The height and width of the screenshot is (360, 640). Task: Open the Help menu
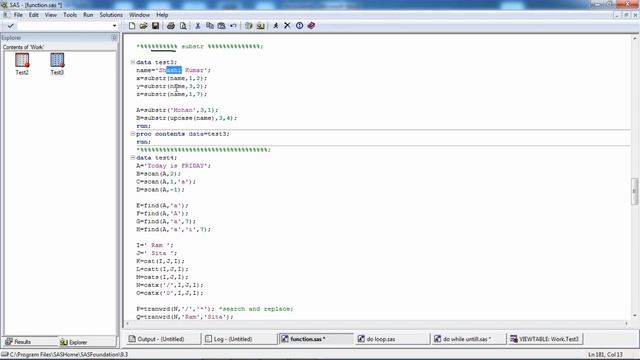[x=162, y=15]
